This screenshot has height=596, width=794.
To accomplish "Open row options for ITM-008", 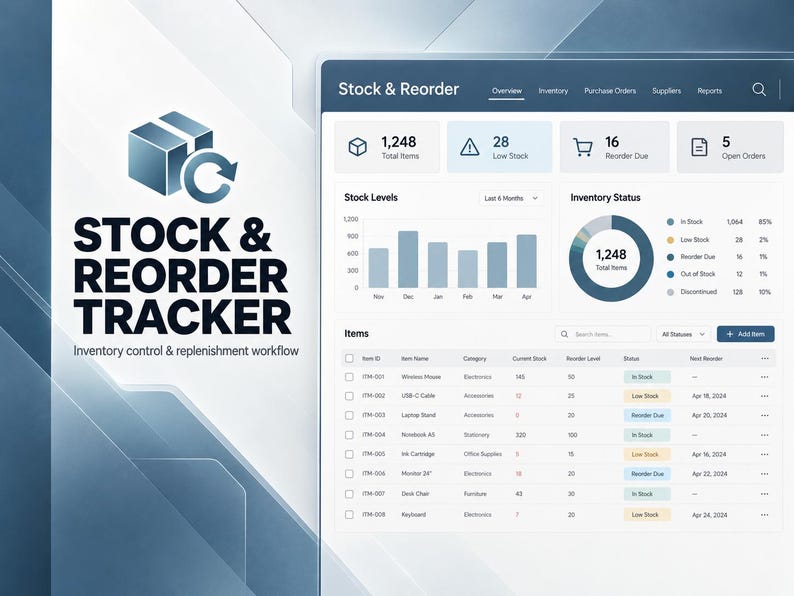I will pyautogui.click(x=765, y=514).
